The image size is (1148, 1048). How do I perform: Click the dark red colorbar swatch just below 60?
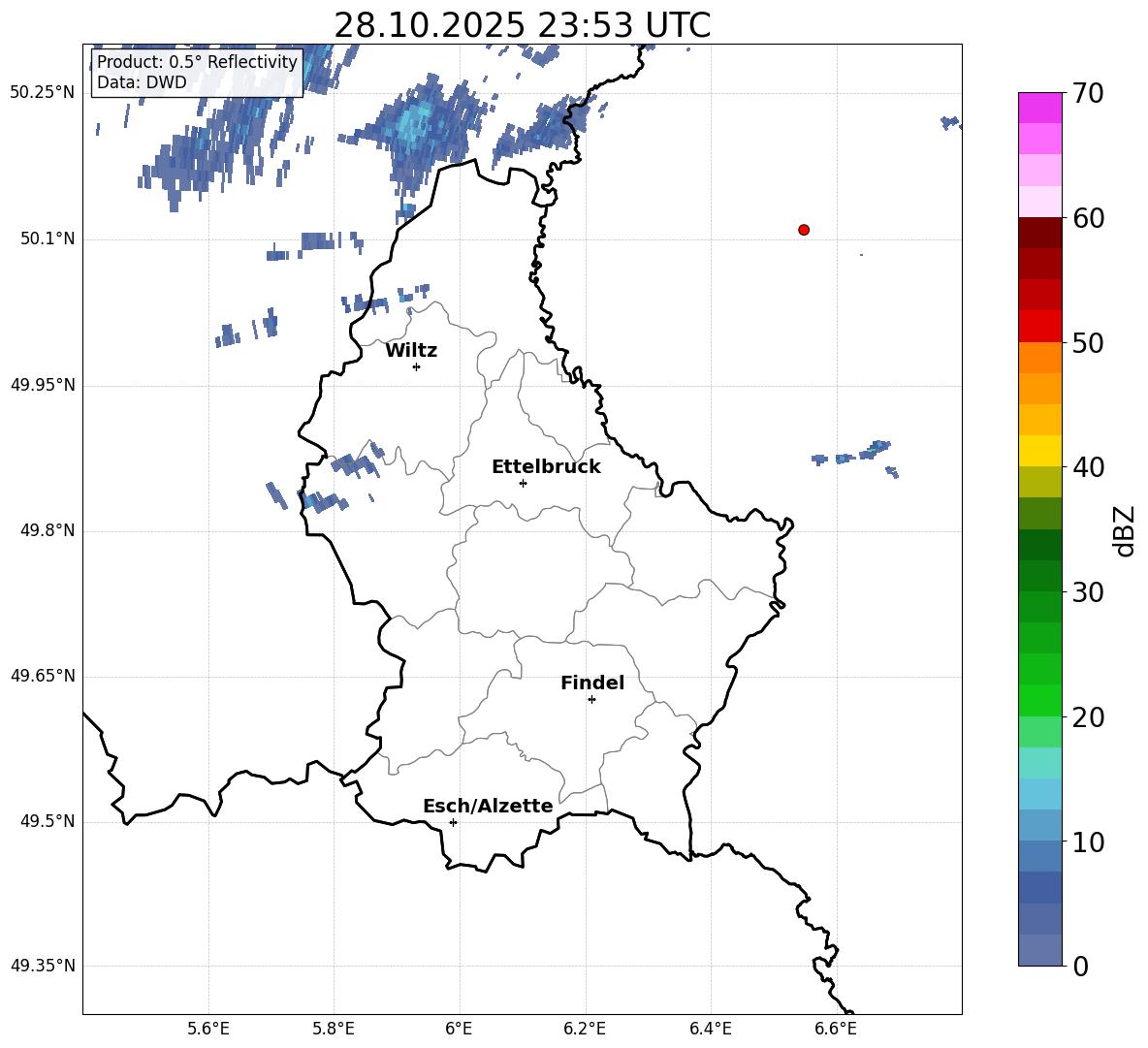1039,233
